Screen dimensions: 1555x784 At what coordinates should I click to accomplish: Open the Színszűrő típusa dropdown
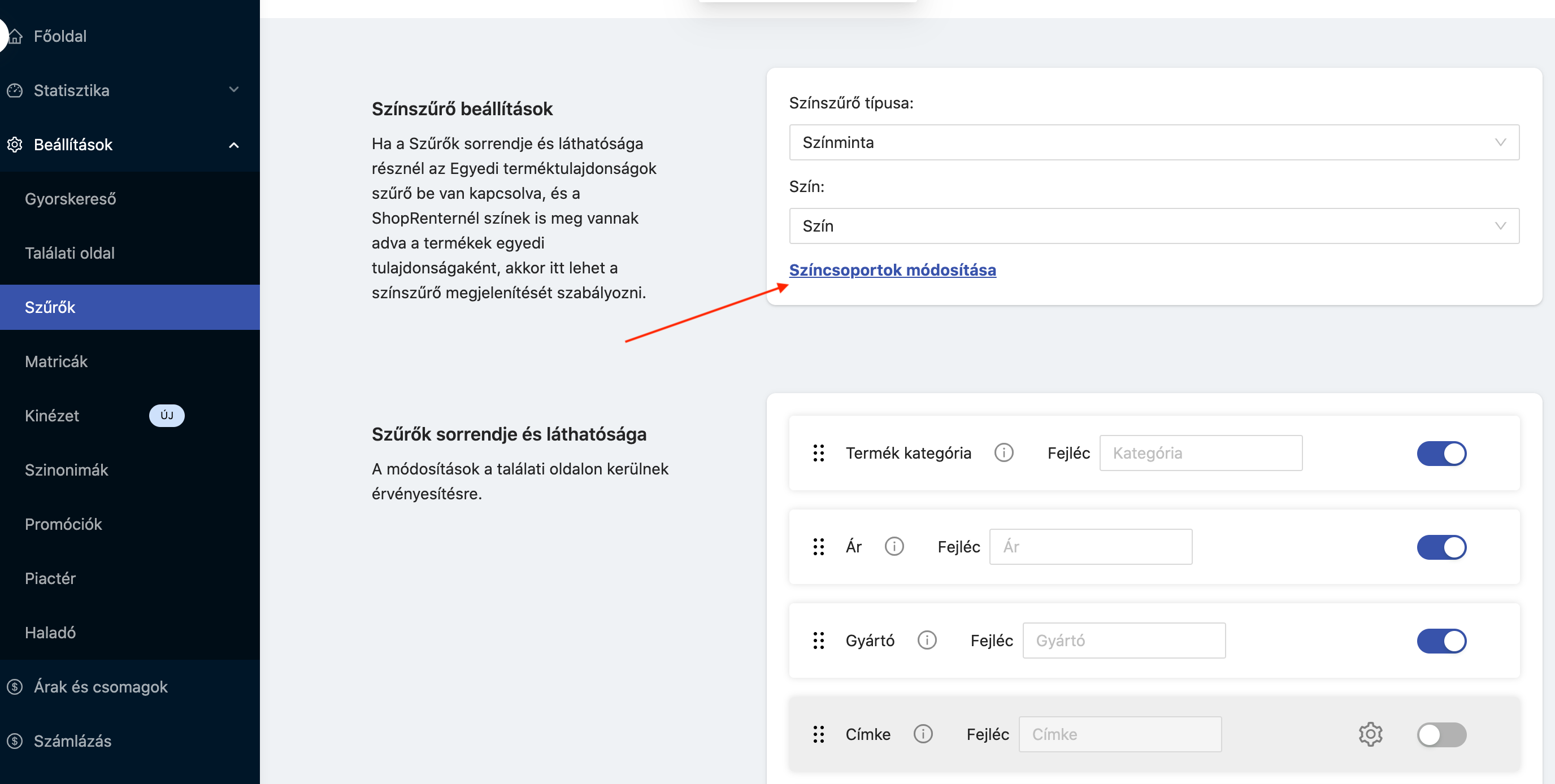[1154, 142]
